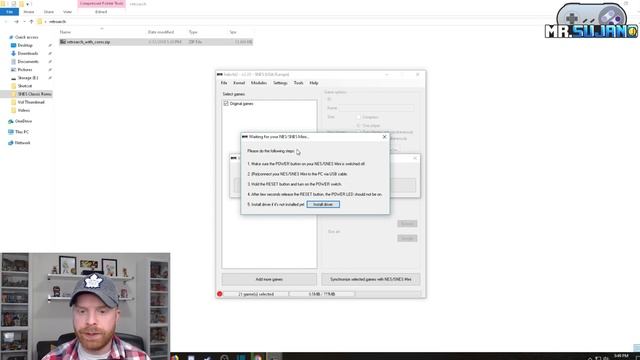
Task: Unpin Desktop using its pin icon
Action: click(50, 45)
